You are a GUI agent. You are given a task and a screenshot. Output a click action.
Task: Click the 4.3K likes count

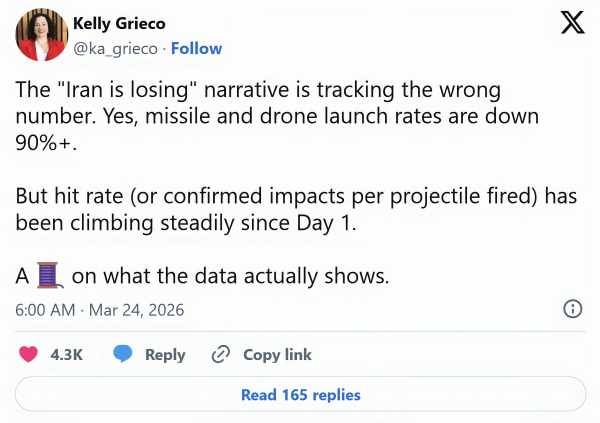[x=66, y=354]
